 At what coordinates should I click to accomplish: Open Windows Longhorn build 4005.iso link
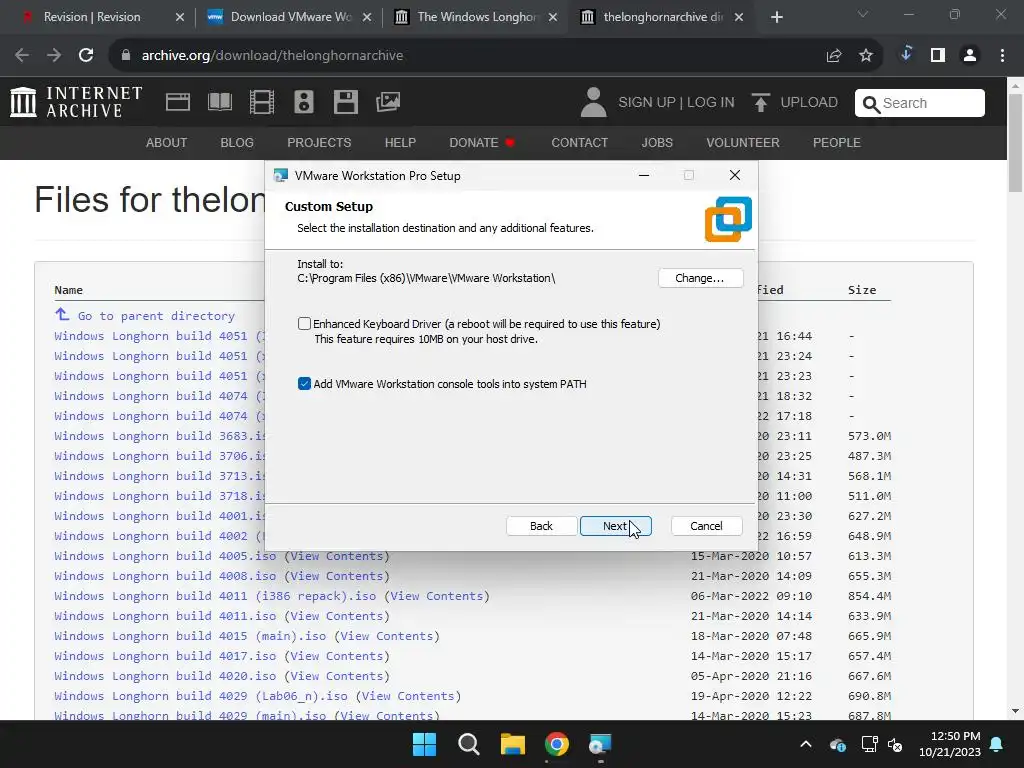165,556
